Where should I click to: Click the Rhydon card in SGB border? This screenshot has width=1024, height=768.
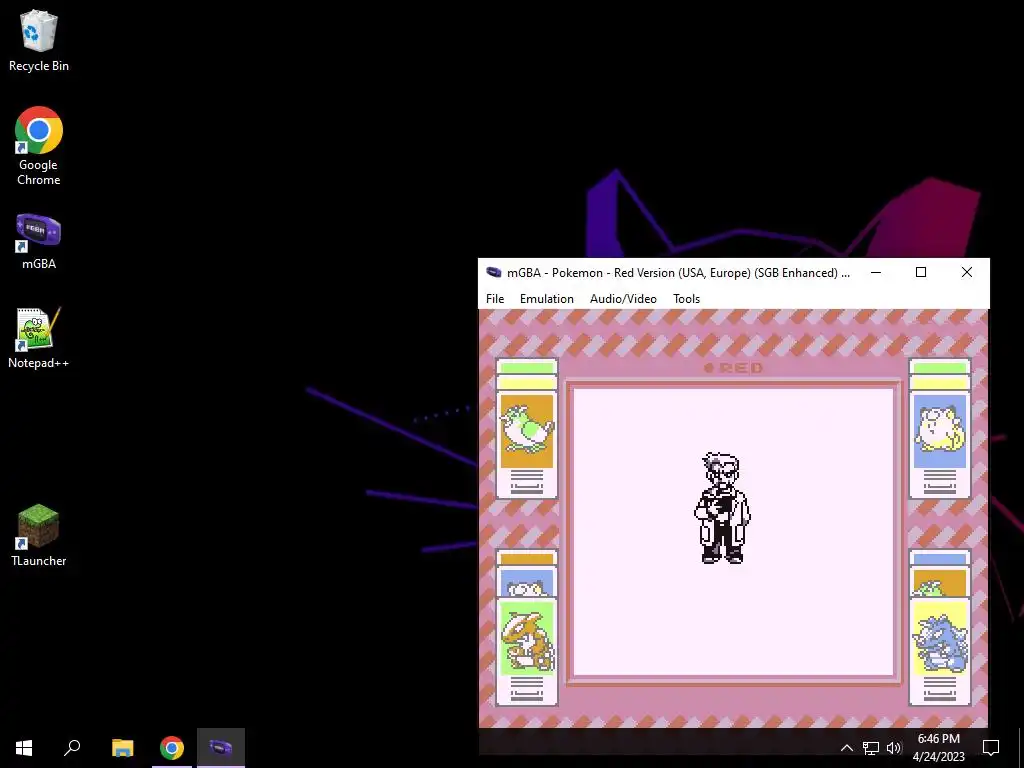(940, 650)
